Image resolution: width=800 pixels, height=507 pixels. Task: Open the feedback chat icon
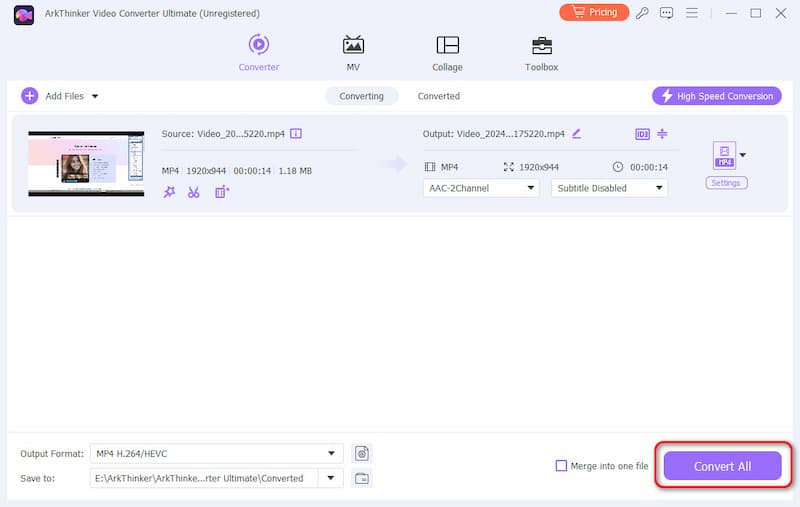coord(666,13)
